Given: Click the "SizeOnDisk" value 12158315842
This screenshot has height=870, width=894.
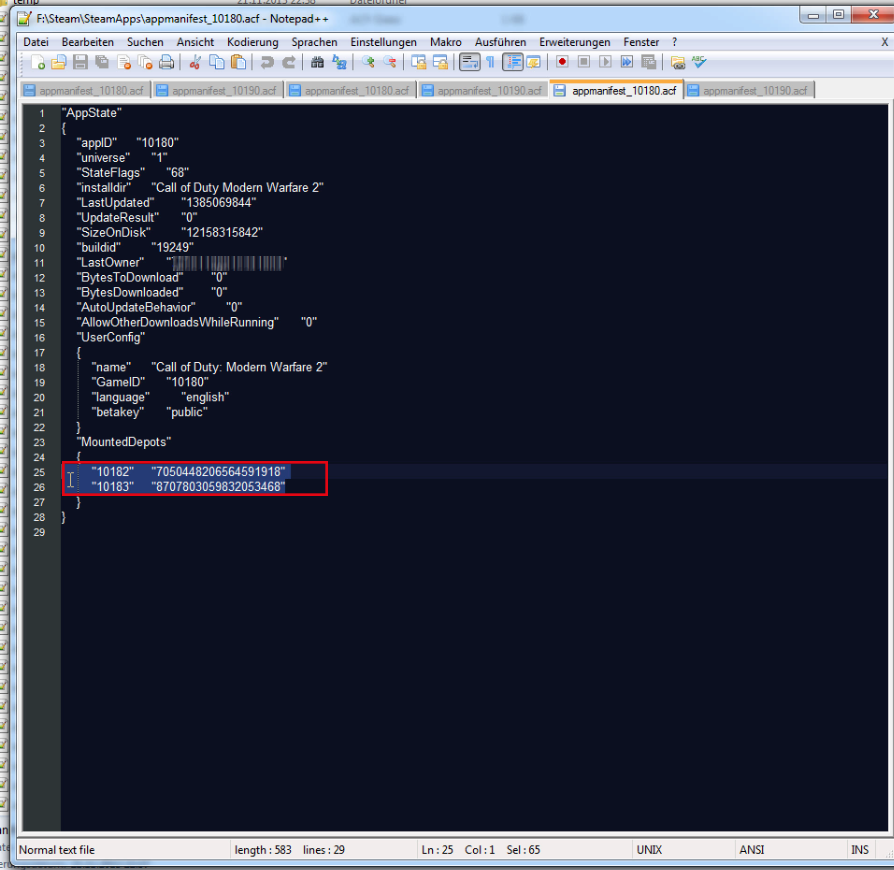Looking at the screenshot, I should tap(222, 233).
